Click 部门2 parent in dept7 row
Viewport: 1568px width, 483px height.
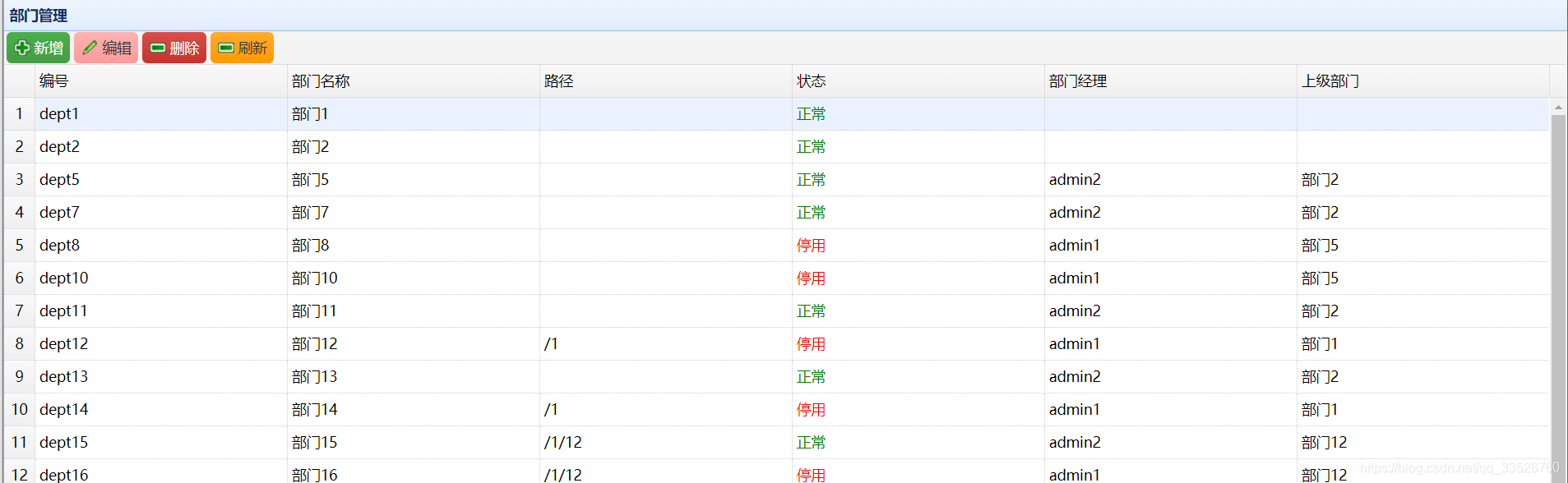click(1320, 213)
